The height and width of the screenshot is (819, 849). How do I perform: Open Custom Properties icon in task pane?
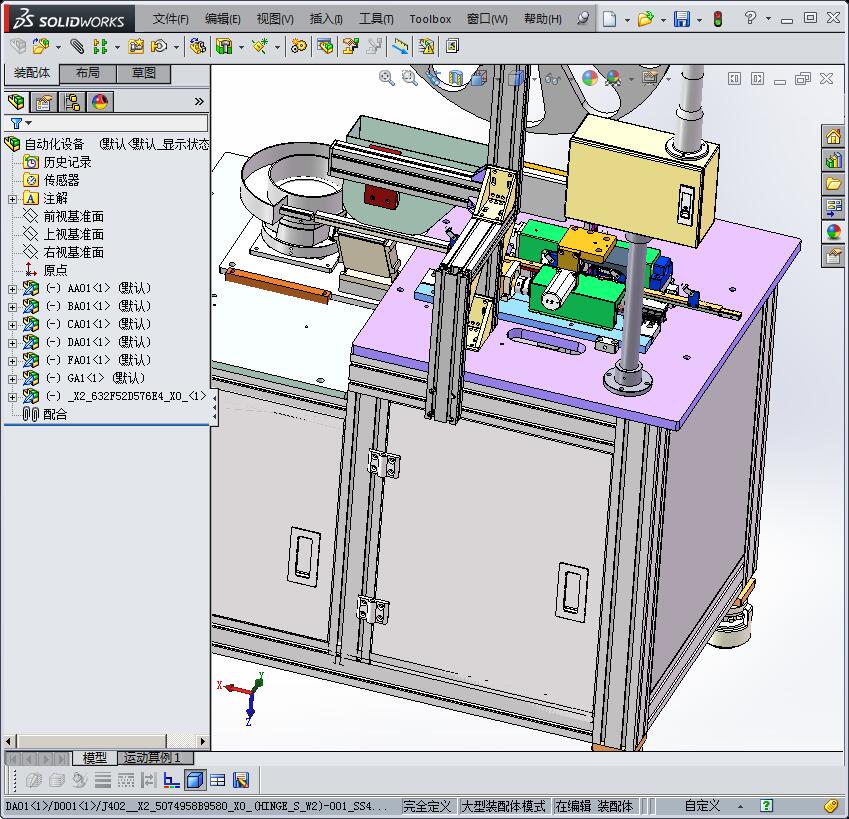click(833, 255)
